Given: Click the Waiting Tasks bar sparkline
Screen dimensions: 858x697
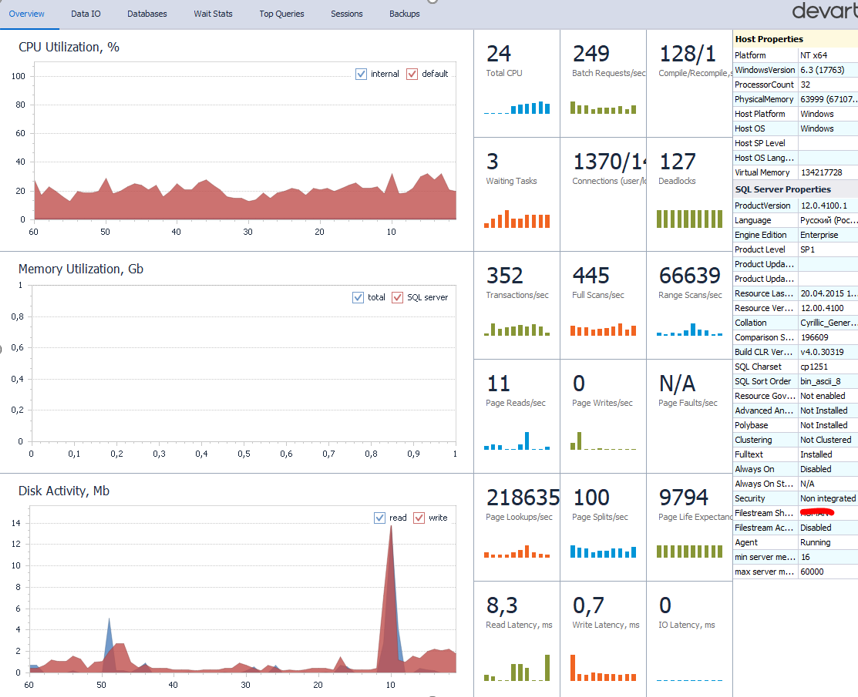Looking at the screenshot, I should [x=517, y=219].
